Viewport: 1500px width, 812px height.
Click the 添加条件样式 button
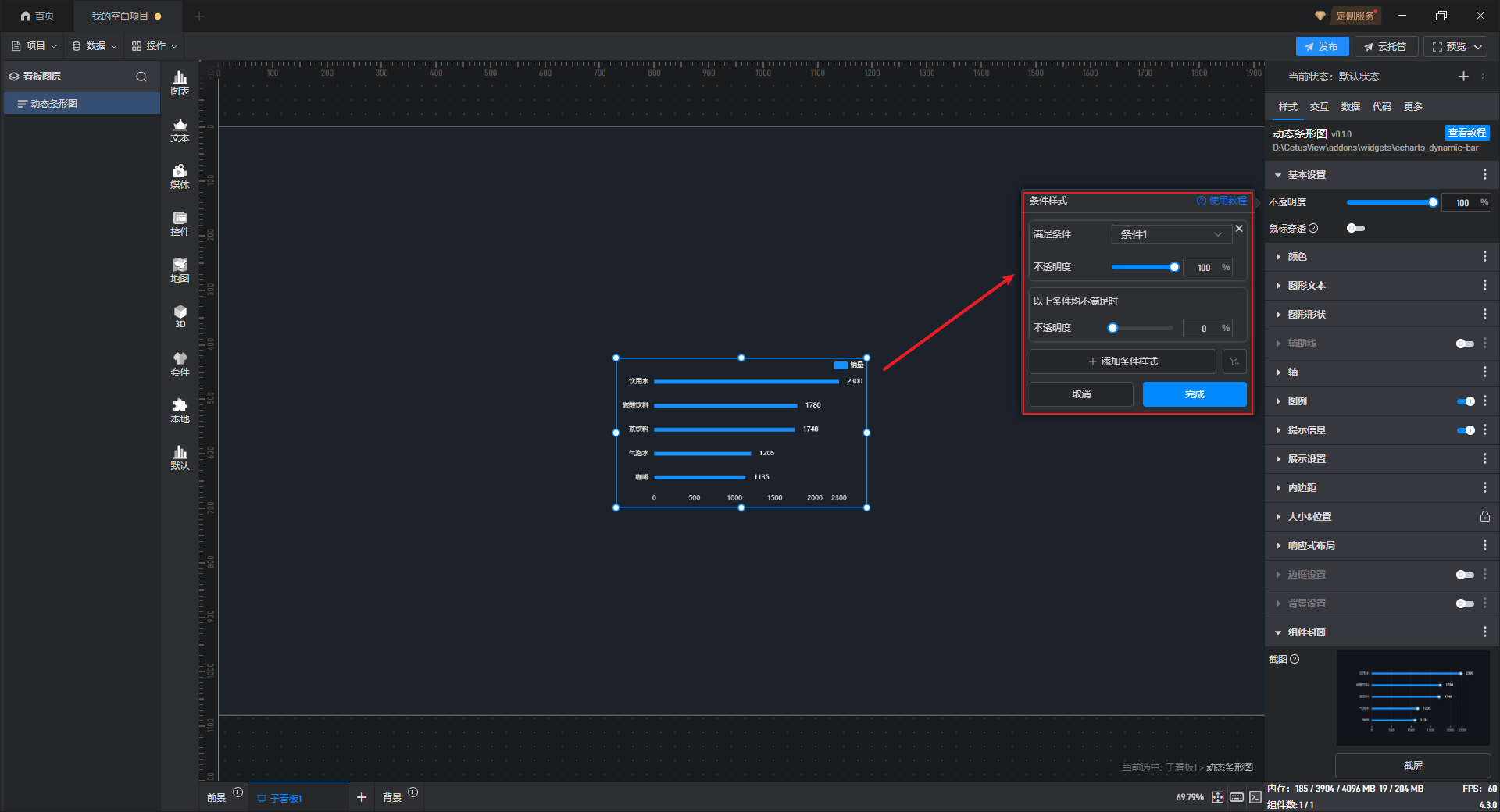coord(1123,361)
